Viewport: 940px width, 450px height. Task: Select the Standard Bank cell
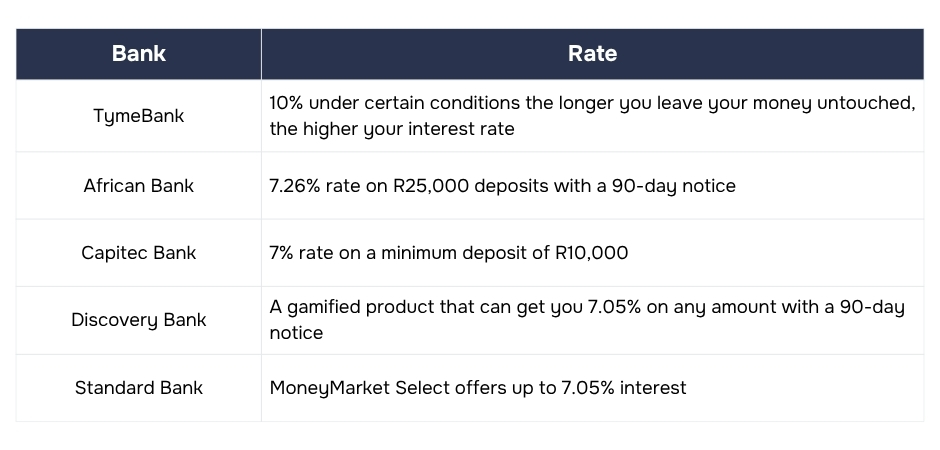coord(138,388)
